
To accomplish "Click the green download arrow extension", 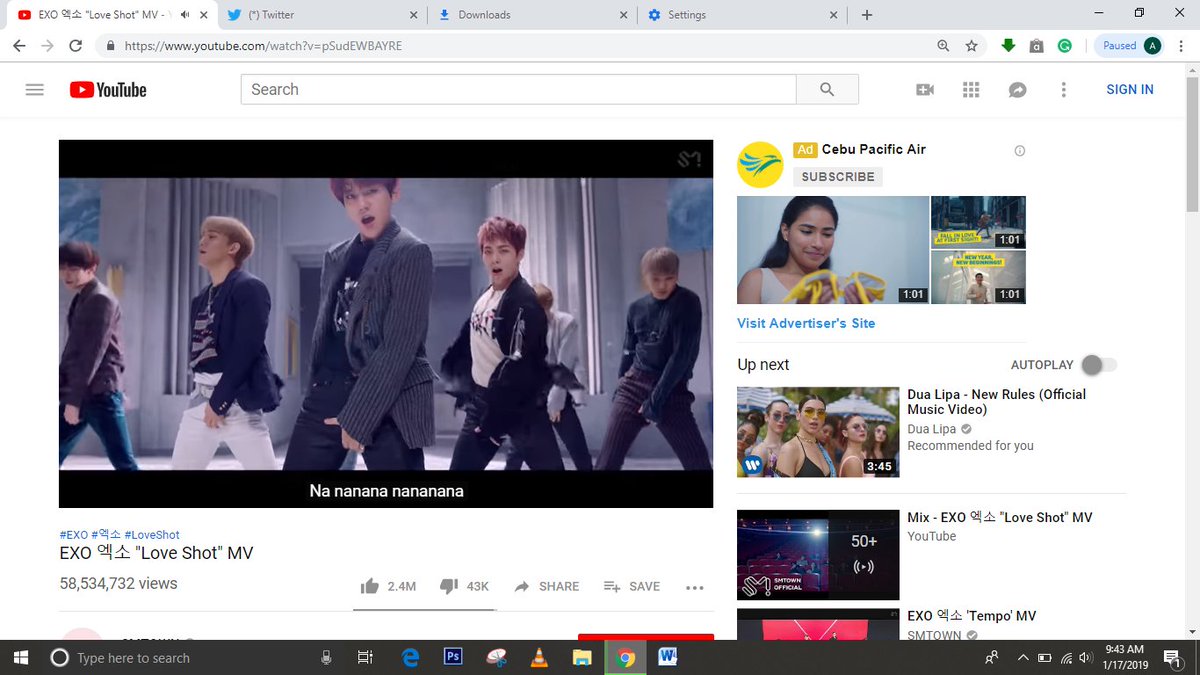I will [1008, 45].
